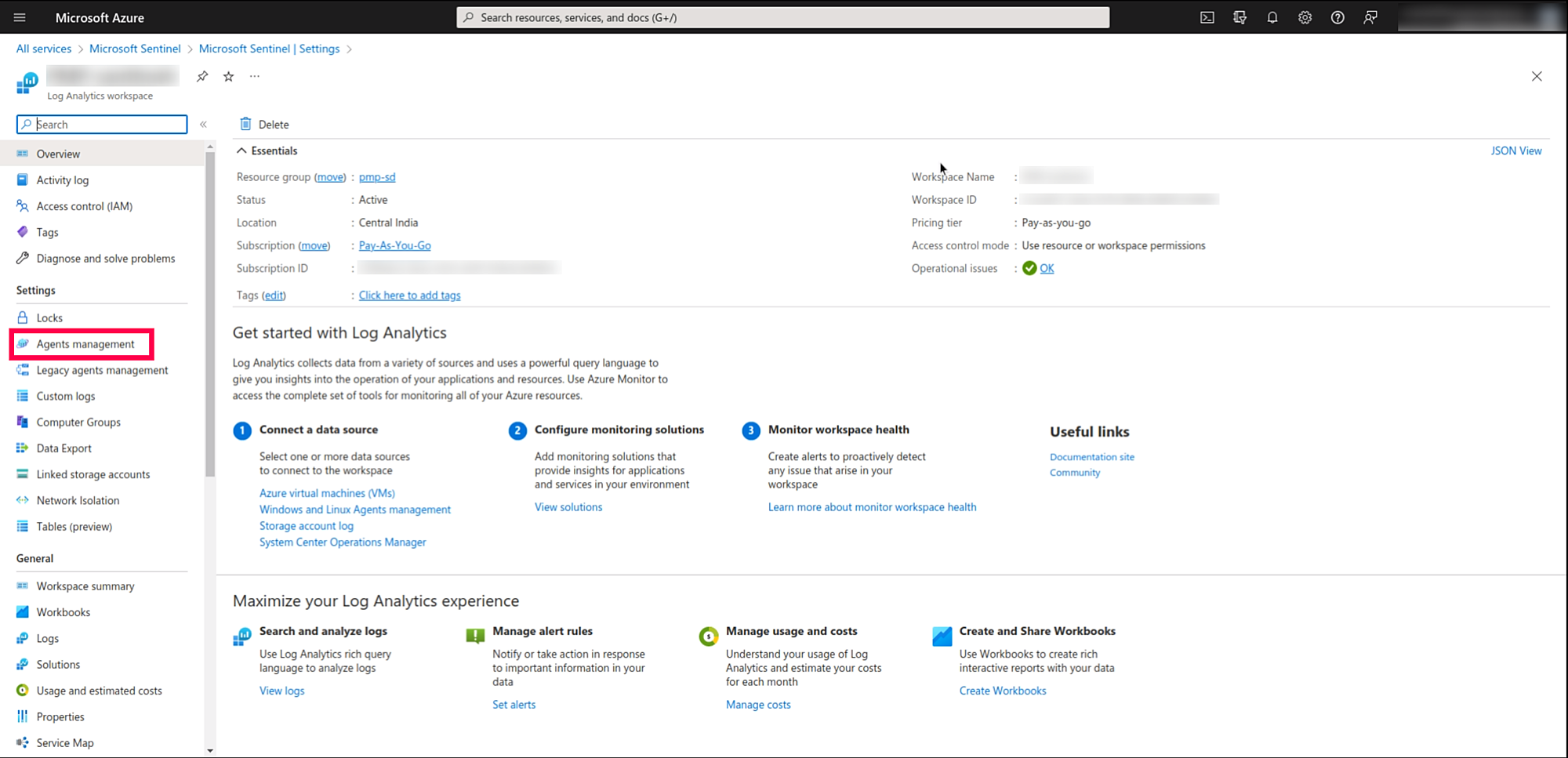Click the Tables (preview) icon
The image size is (1568, 758).
click(23, 526)
